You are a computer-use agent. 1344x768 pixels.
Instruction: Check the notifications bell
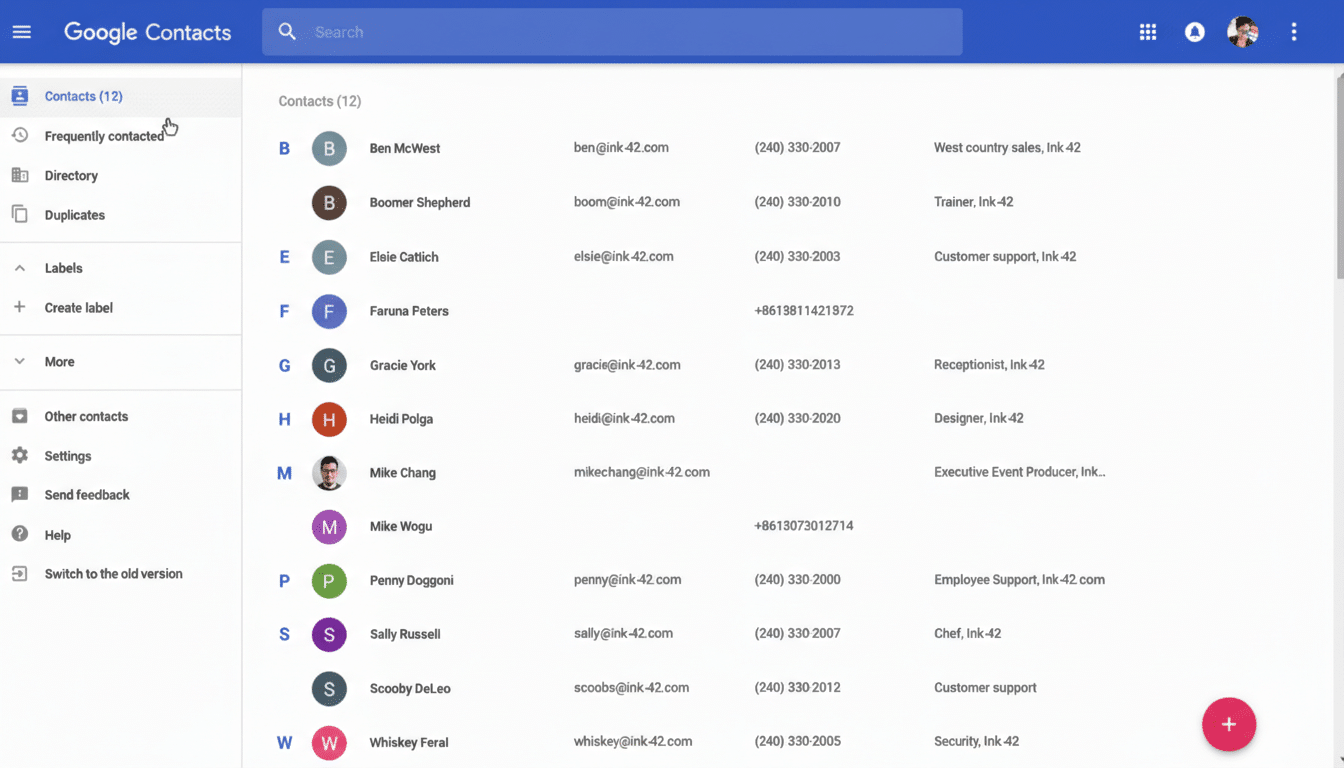(x=1194, y=31)
